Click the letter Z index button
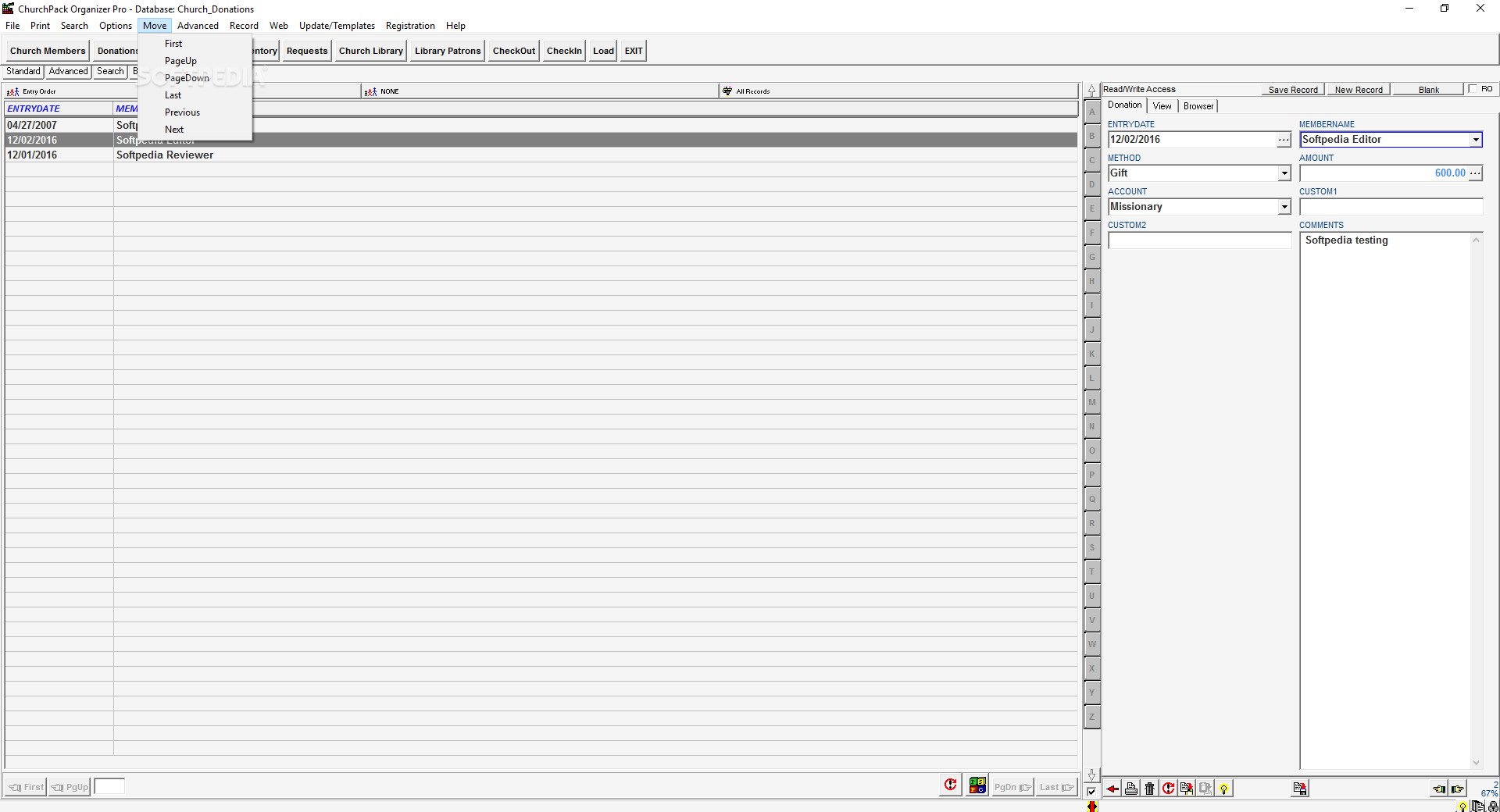 point(1092,718)
